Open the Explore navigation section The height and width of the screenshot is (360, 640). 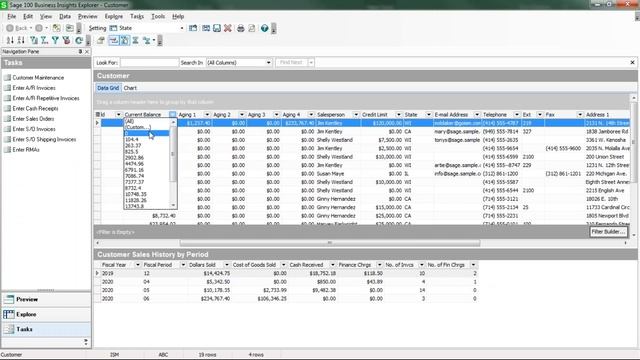46,314
